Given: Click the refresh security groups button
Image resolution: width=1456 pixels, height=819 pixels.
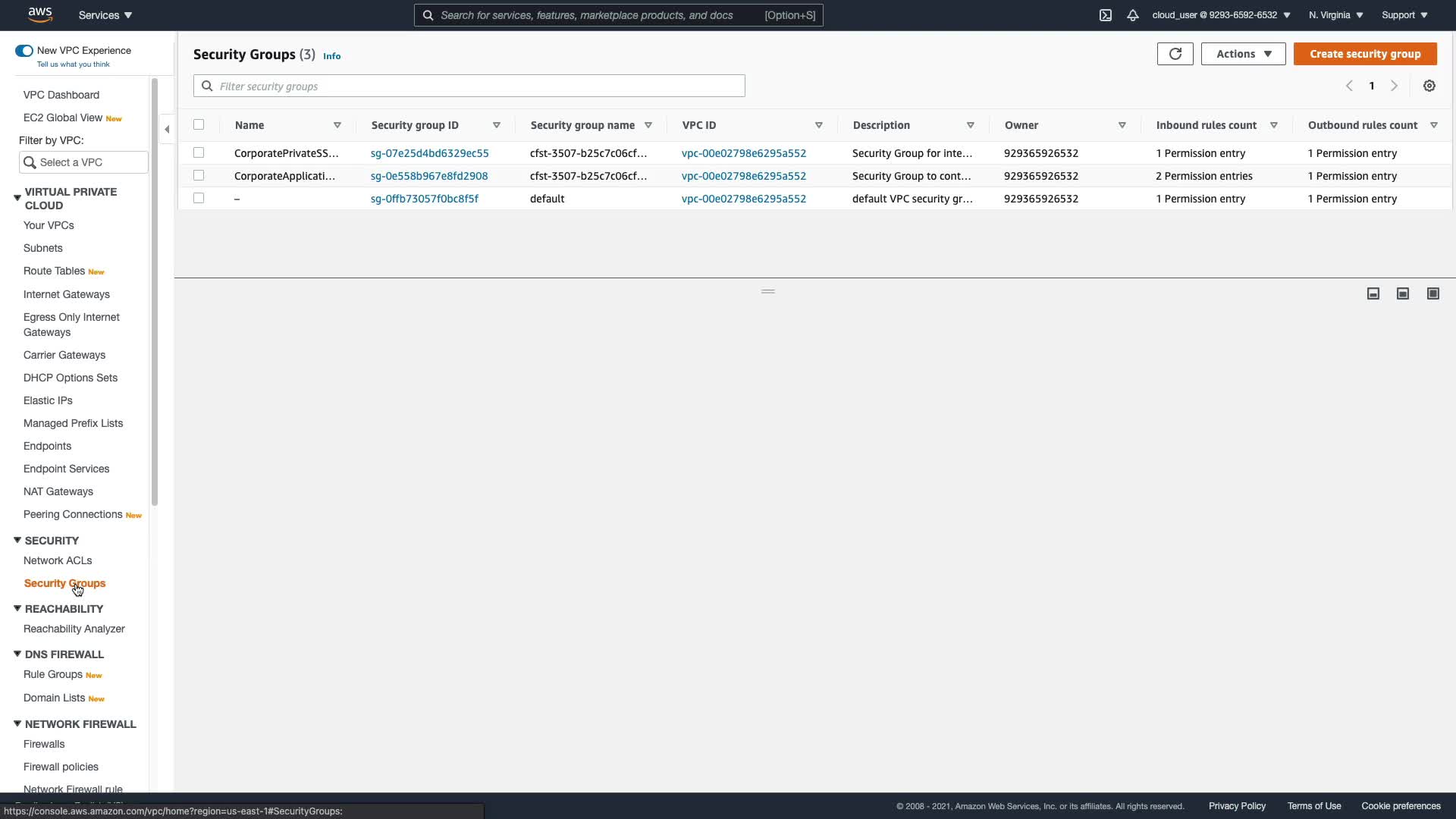Looking at the screenshot, I should (1175, 54).
